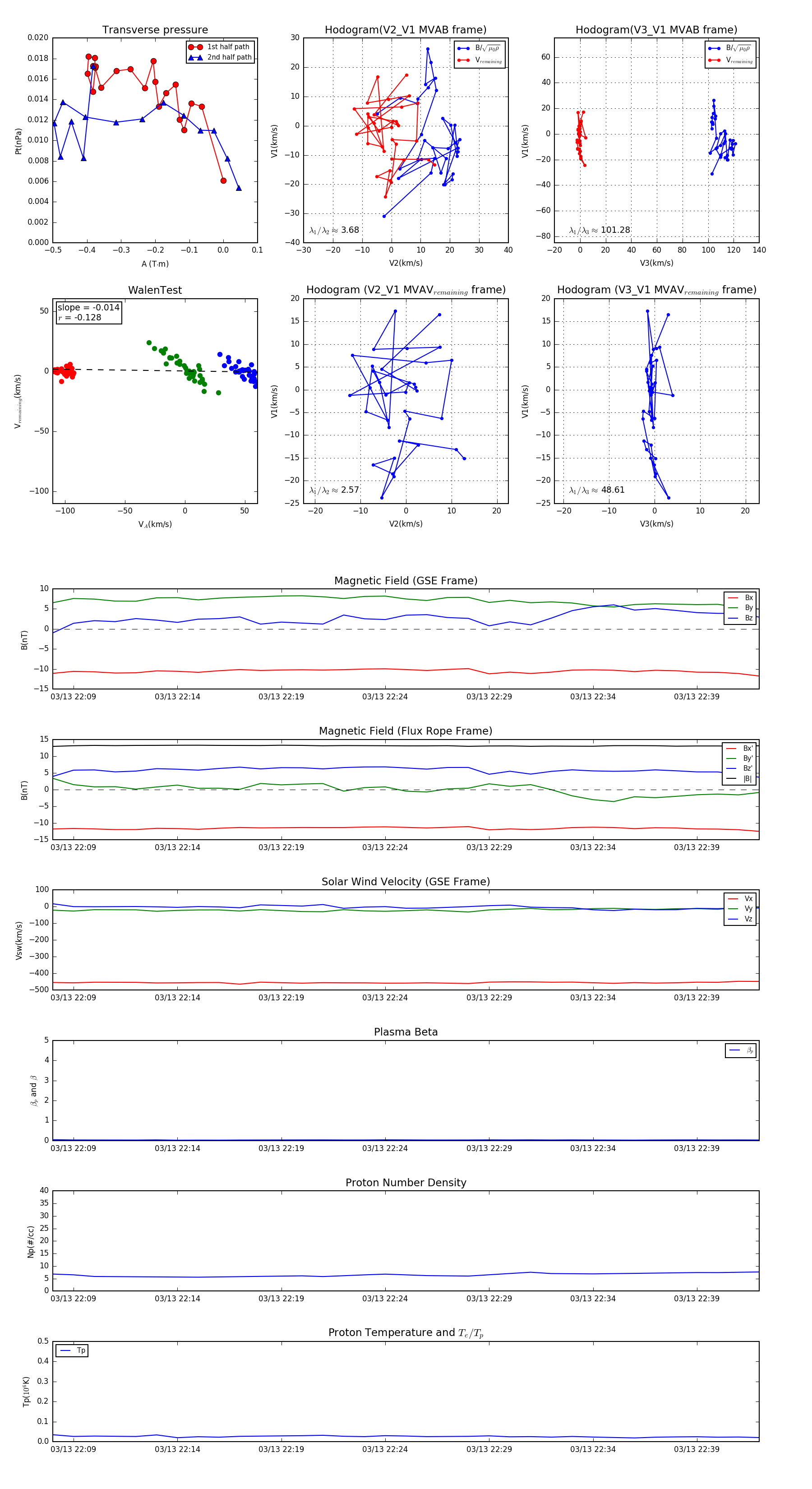Select "By'" in Flux Rope legend
Screen dimensions: 812x1489
739,758
